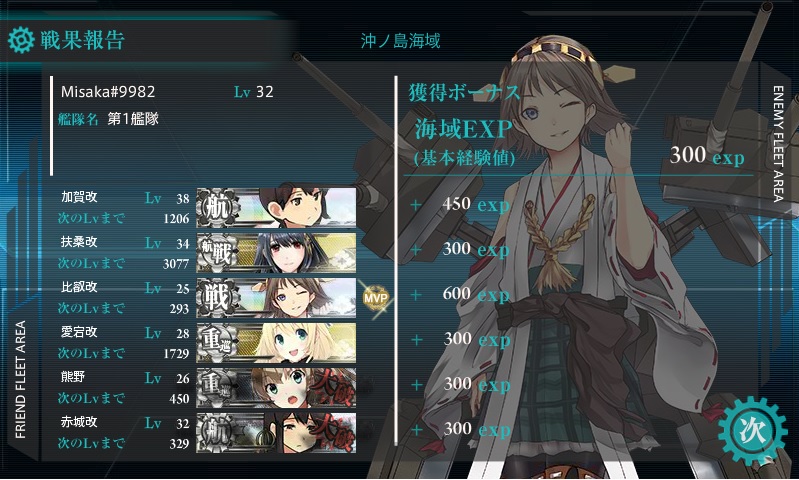Select 比叡改 MVP ship banner
Image resolution: width=799 pixels, height=480 pixels.
(x=276, y=298)
